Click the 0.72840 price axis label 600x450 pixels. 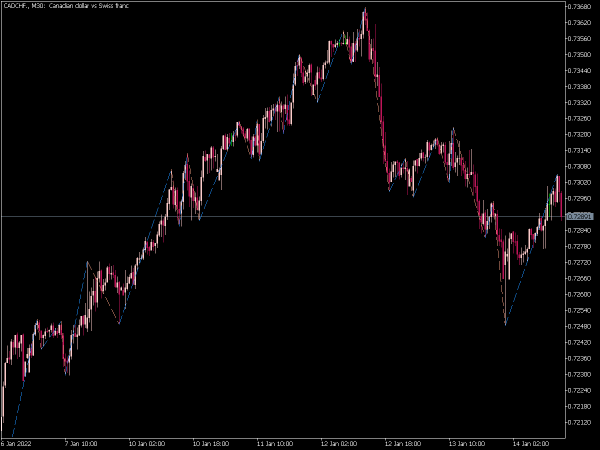tap(580, 230)
